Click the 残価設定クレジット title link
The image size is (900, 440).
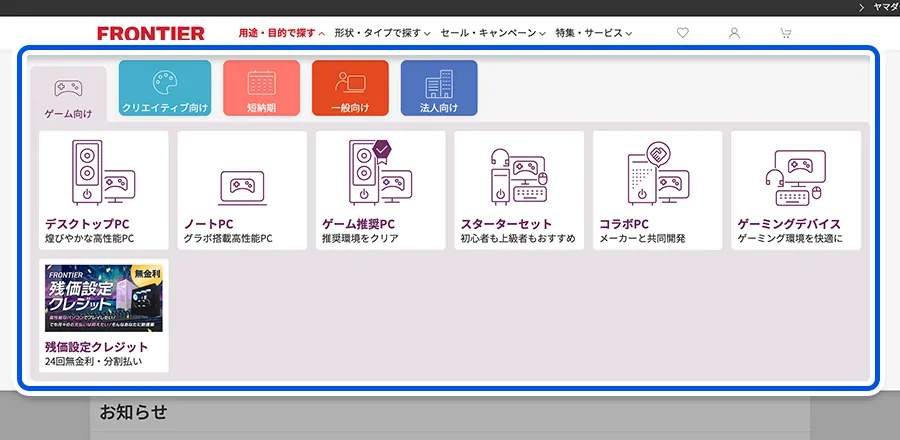click(x=96, y=347)
